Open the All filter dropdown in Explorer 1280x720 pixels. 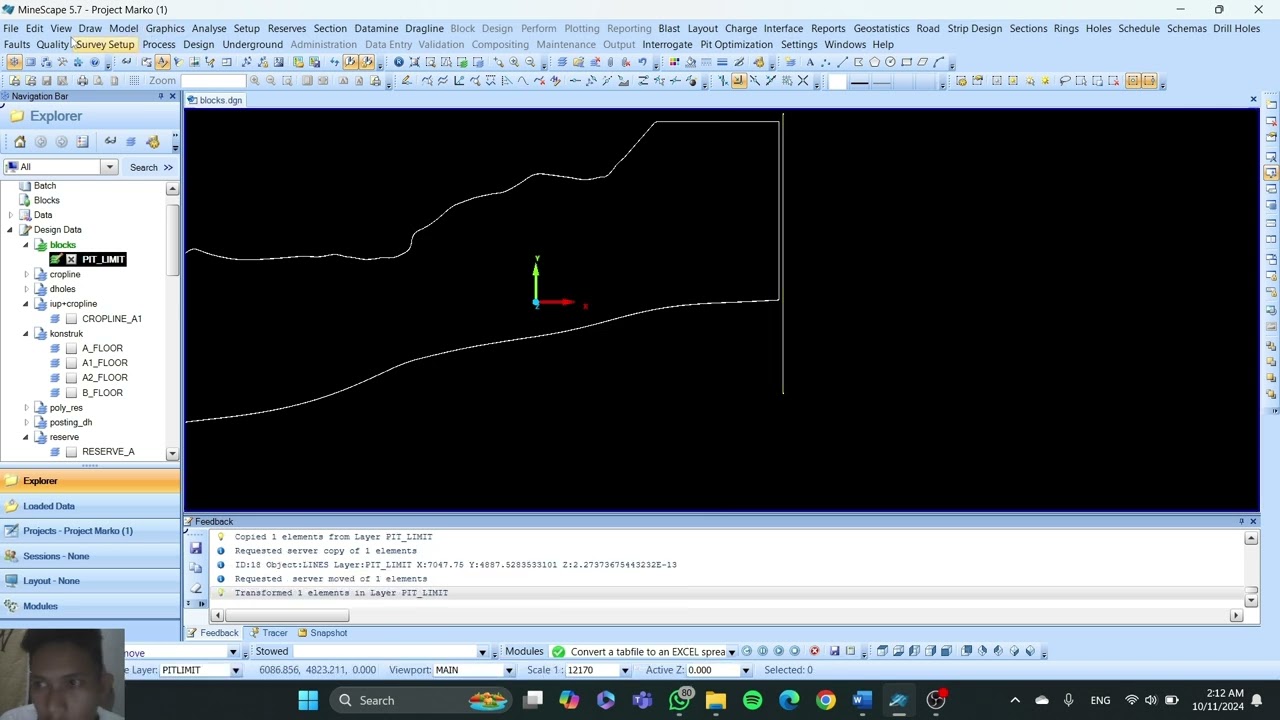pyautogui.click(x=109, y=167)
